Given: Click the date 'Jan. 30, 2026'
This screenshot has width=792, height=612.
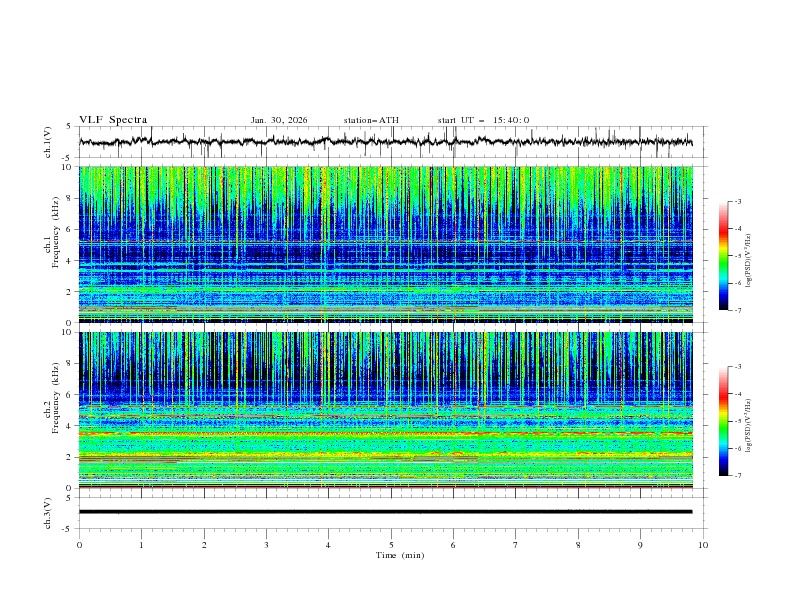Looking at the screenshot, I should [279, 120].
